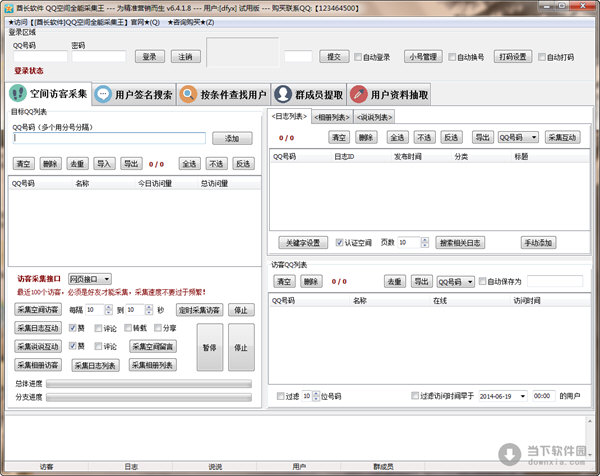The width and height of the screenshot is (600, 476).
Task: Click the 群成员提取 person icon
Action: coord(283,94)
